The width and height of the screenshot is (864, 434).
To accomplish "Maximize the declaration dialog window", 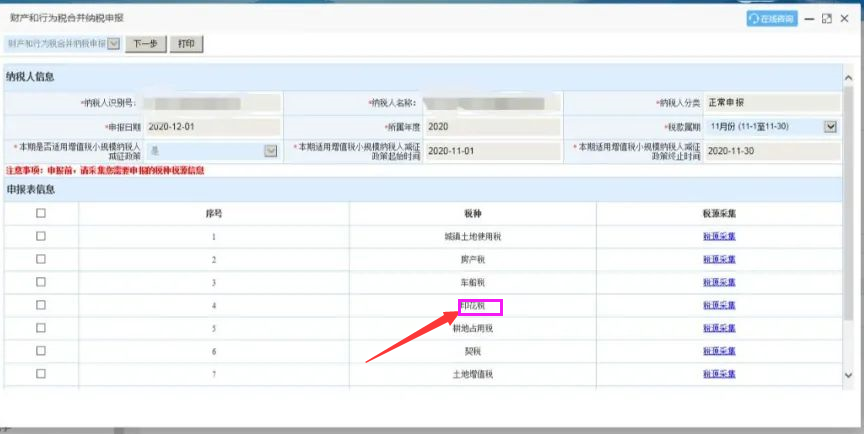I will pyautogui.click(x=827, y=19).
